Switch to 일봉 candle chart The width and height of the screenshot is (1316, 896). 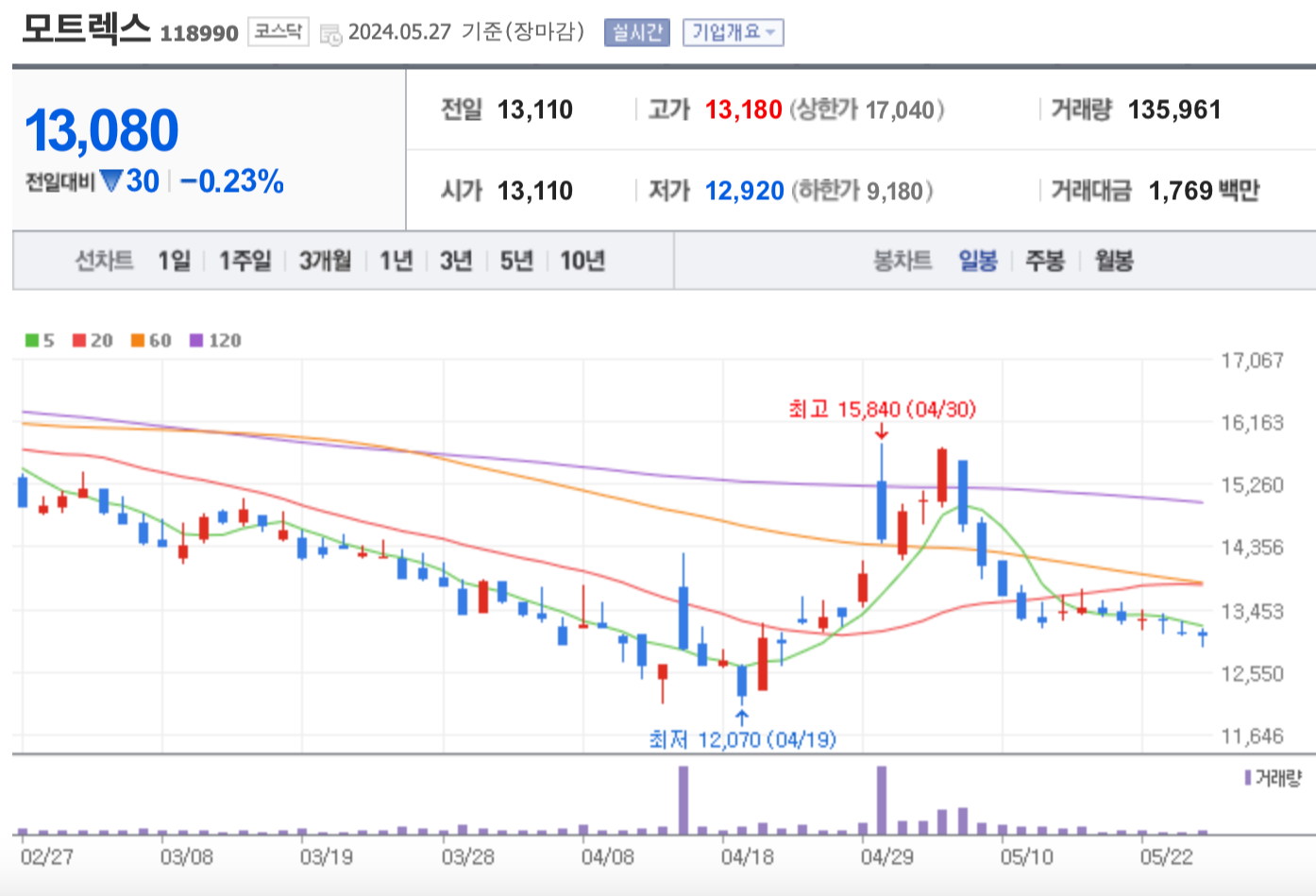[x=978, y=261]
